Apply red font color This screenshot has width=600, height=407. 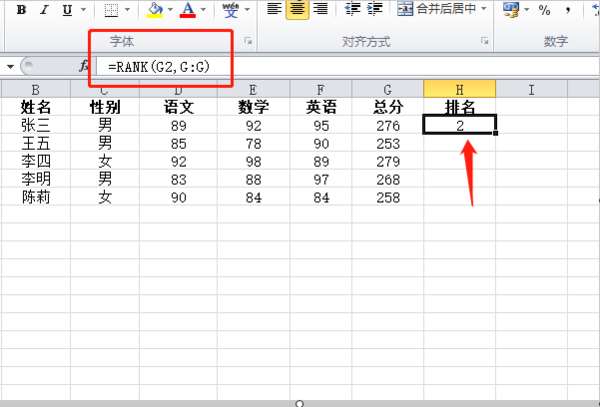click(188, 10)
